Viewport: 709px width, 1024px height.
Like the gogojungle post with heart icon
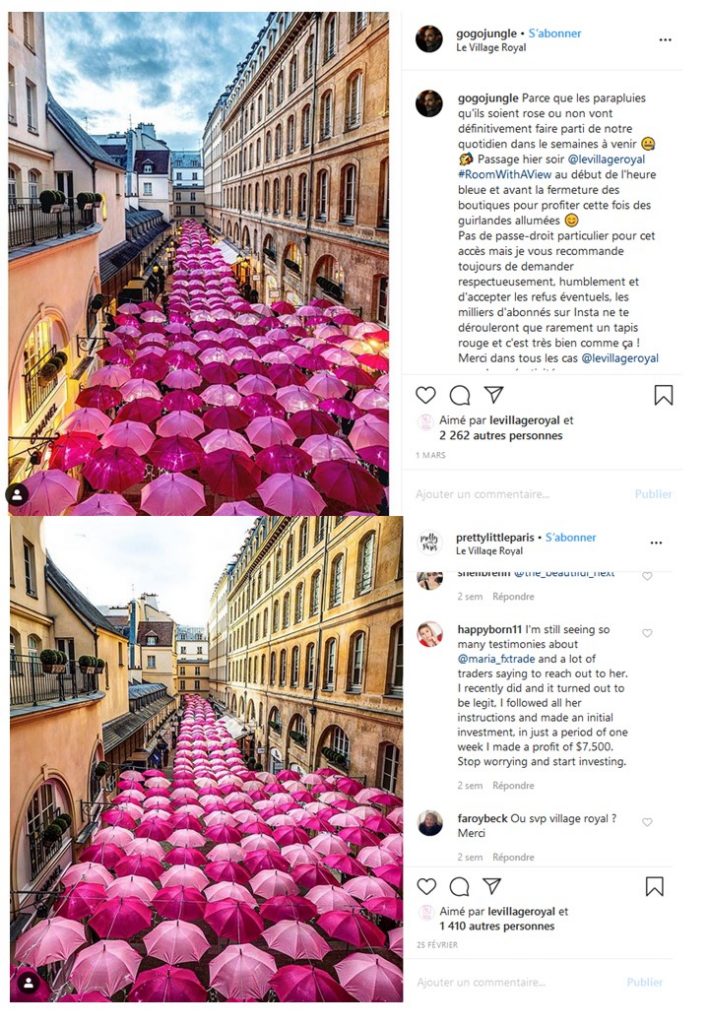click(426, 395)
